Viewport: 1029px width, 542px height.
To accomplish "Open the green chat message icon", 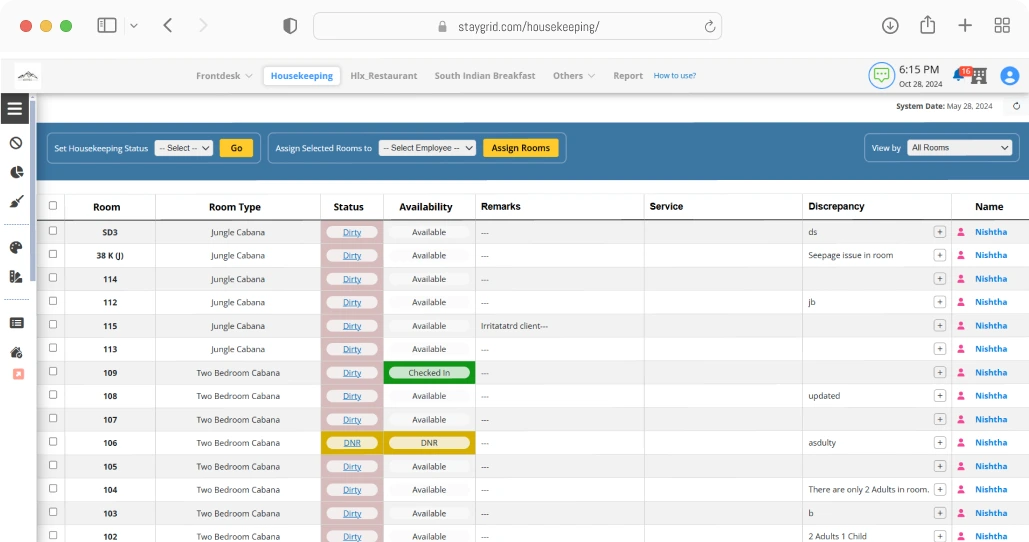I will pyautogui.click(x=881, y=75).
